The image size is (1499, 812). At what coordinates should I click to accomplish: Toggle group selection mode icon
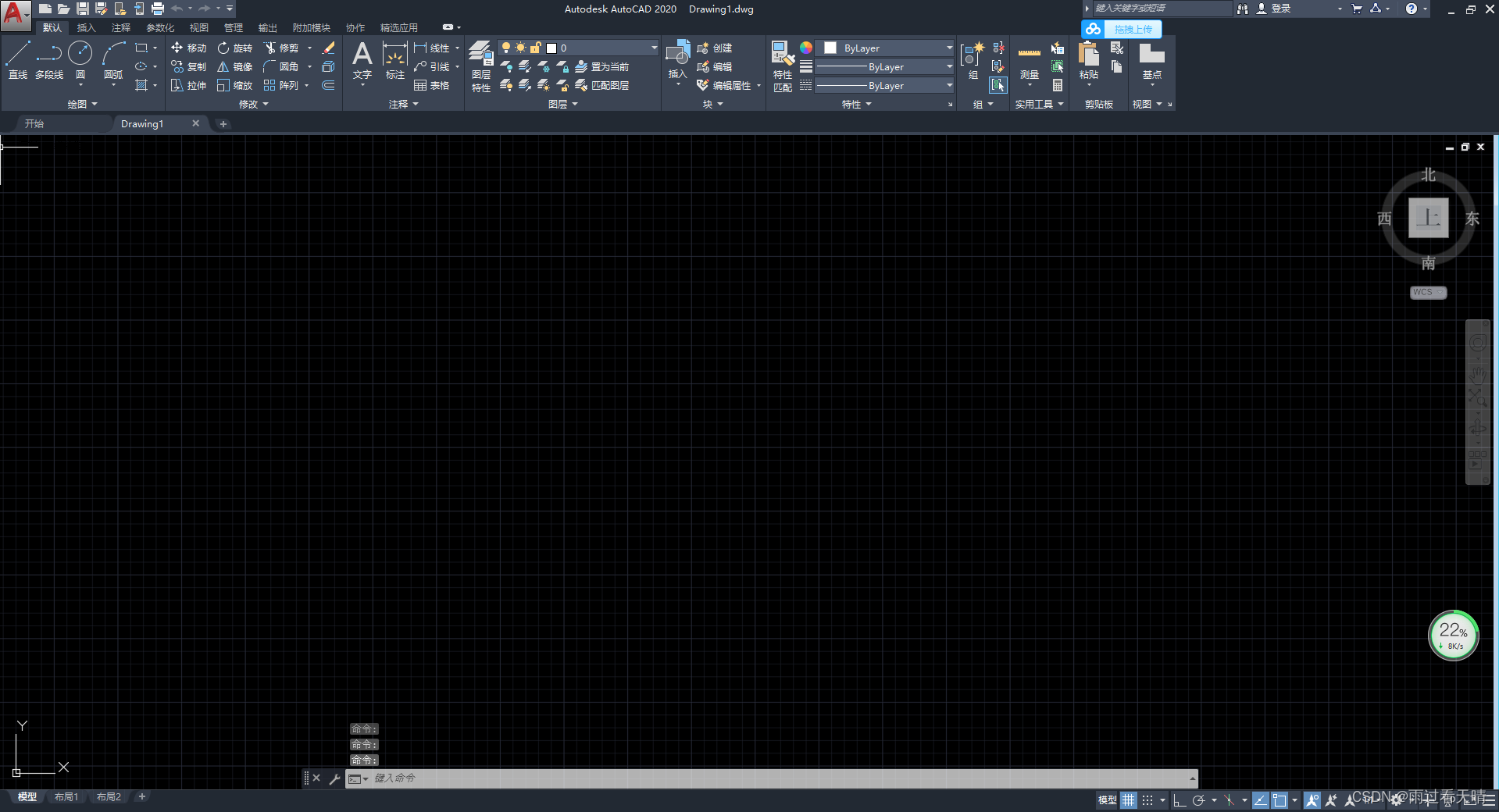(998, 85)
